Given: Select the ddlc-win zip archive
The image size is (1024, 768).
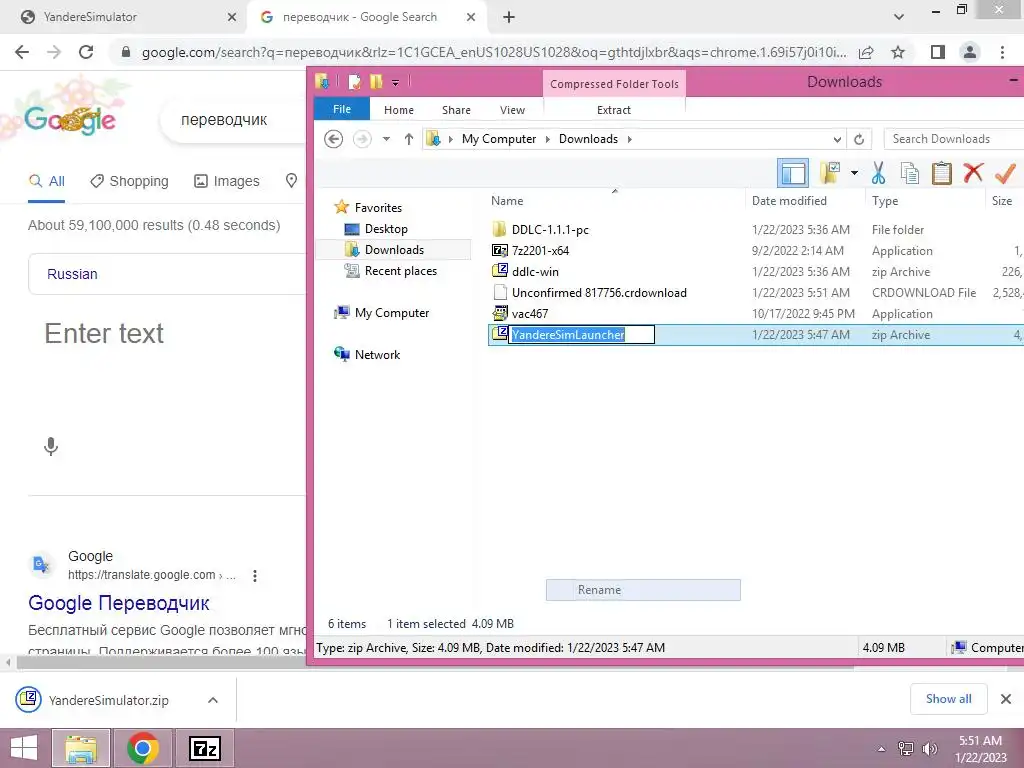Looking at the screenshot, I should (x=535, y=272).
